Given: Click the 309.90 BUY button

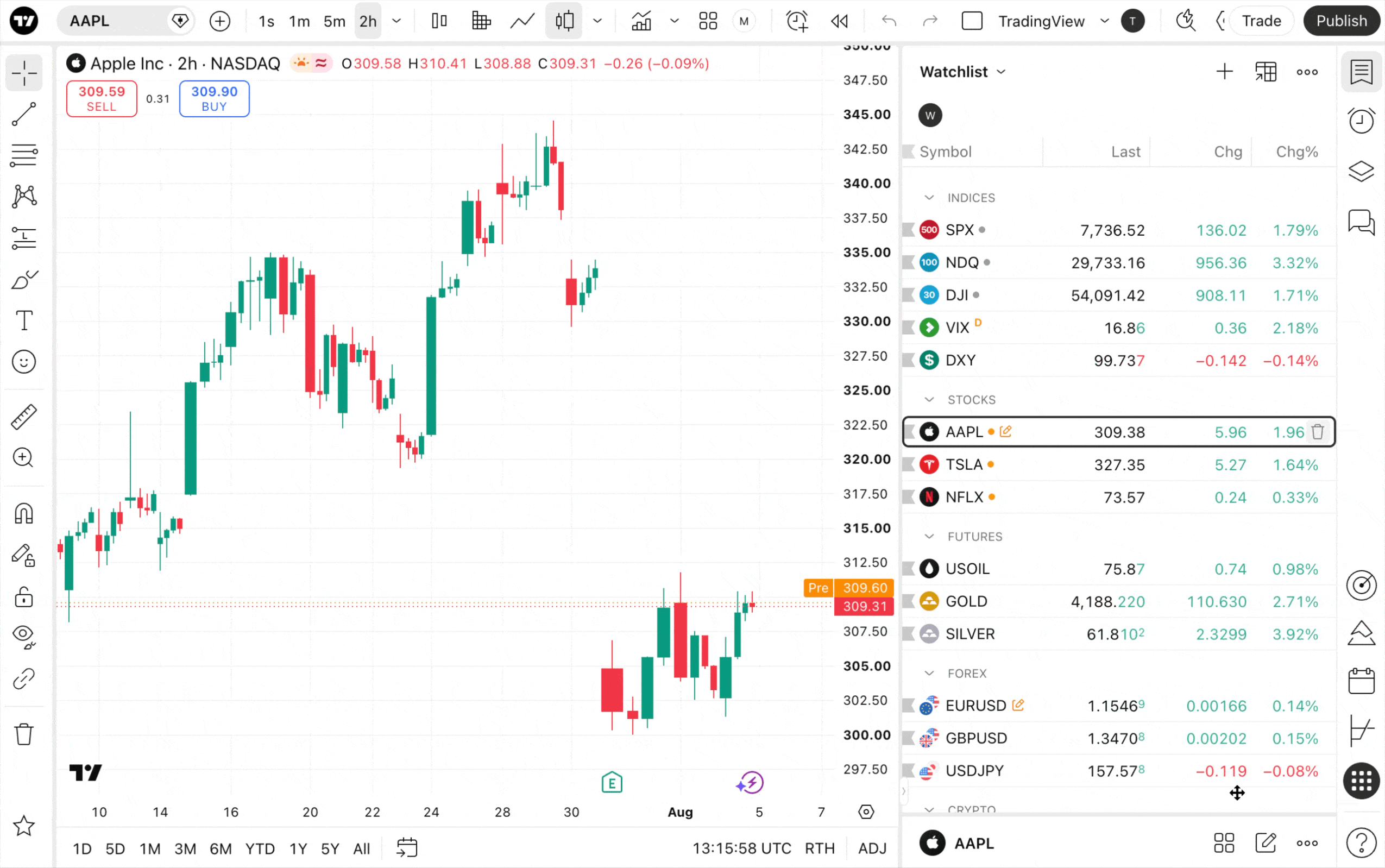Looking at the screenshot, I should click(x=214, y=99).
